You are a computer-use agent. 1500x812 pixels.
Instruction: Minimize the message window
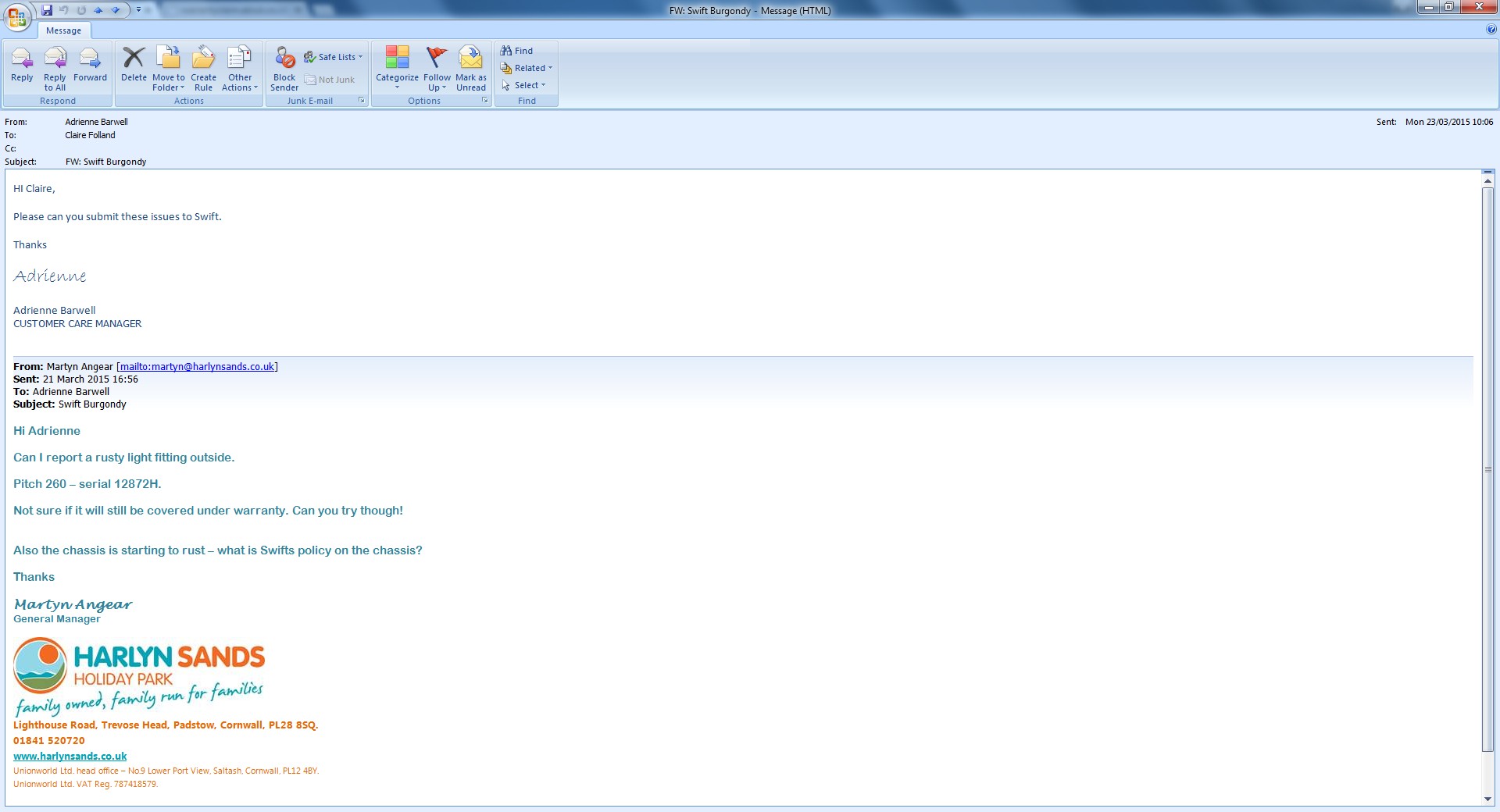[x=1429, y=7]
